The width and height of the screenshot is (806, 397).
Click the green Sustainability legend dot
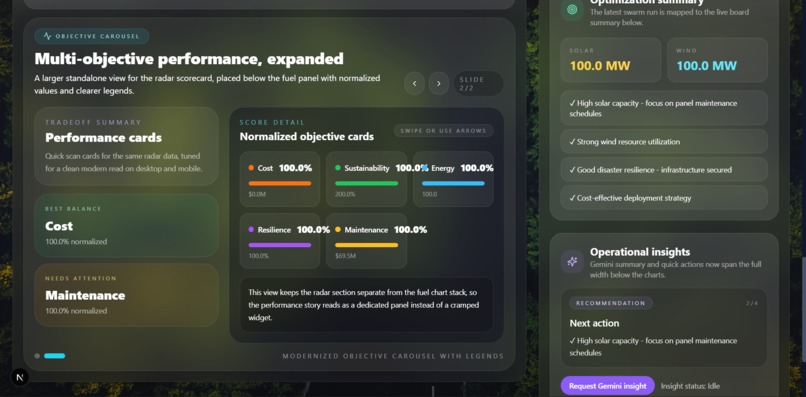(x=338, y=168)
